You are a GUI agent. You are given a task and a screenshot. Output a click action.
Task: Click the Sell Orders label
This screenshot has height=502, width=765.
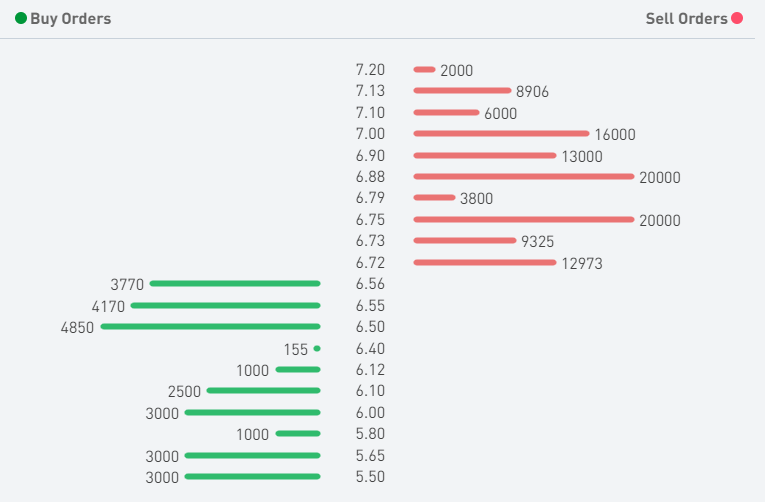[686, 19]
